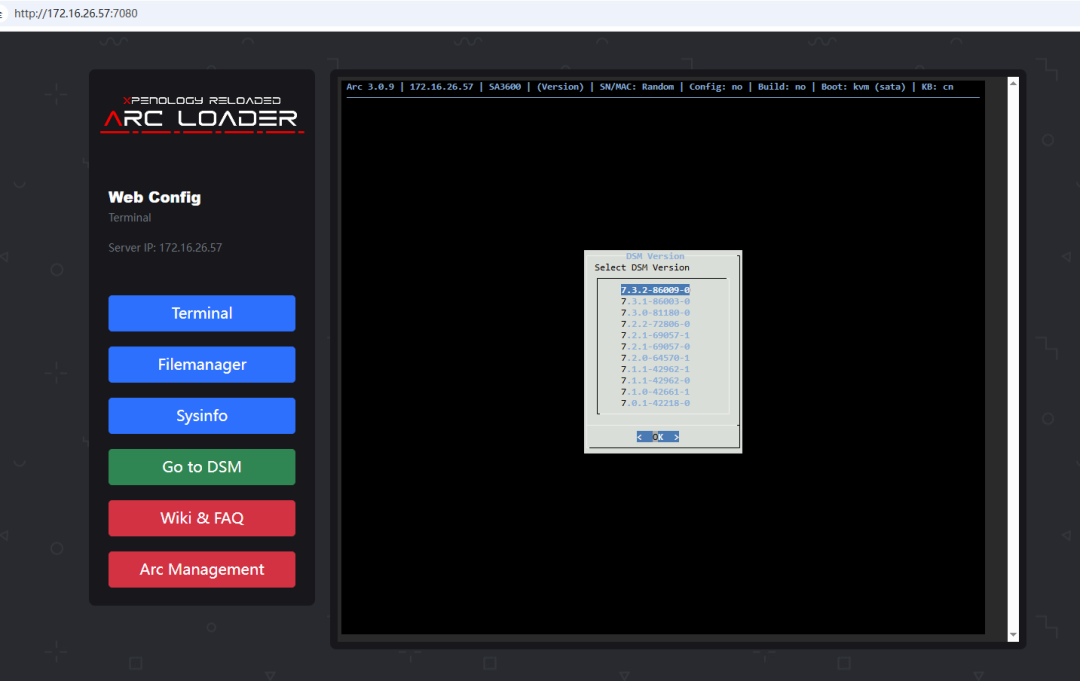Click the 'Terminal' subtitle under Web Config

(x=129, y=218)
